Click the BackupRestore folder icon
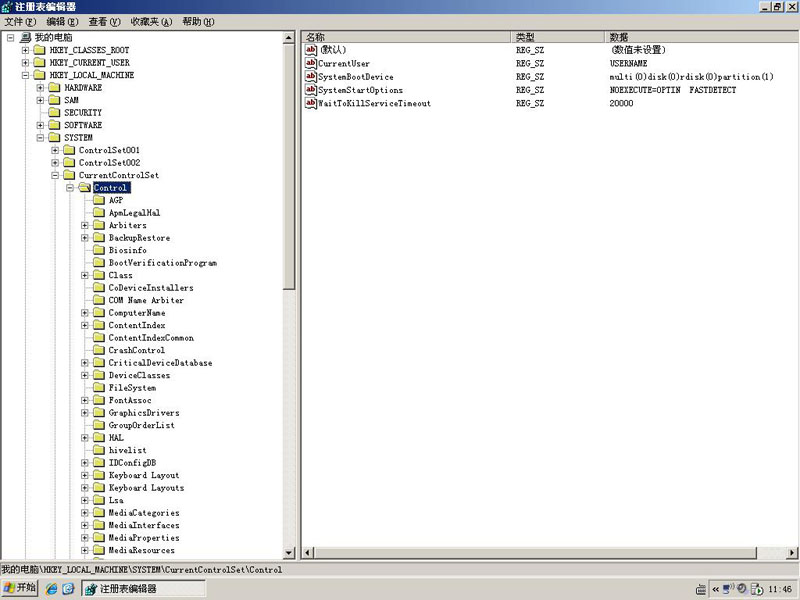The width and height of the screenshot is (800, 600). (x=99, y=238)
